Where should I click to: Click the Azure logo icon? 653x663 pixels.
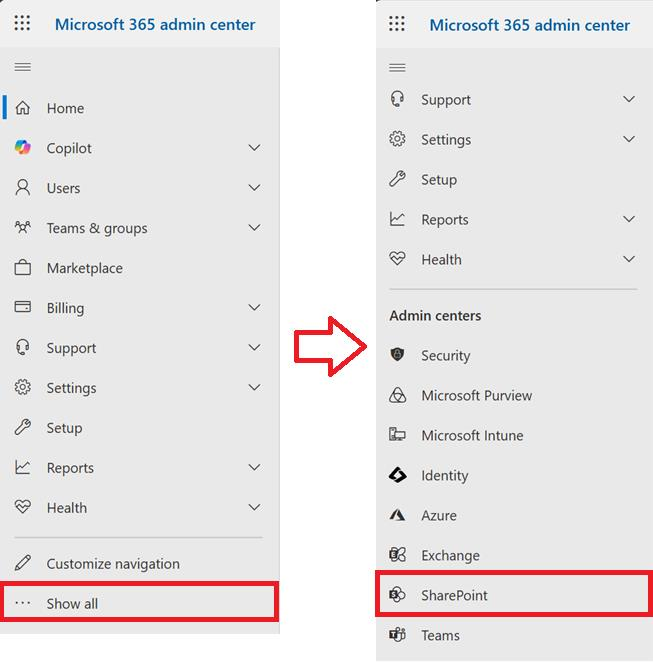(x=397, y=515)
